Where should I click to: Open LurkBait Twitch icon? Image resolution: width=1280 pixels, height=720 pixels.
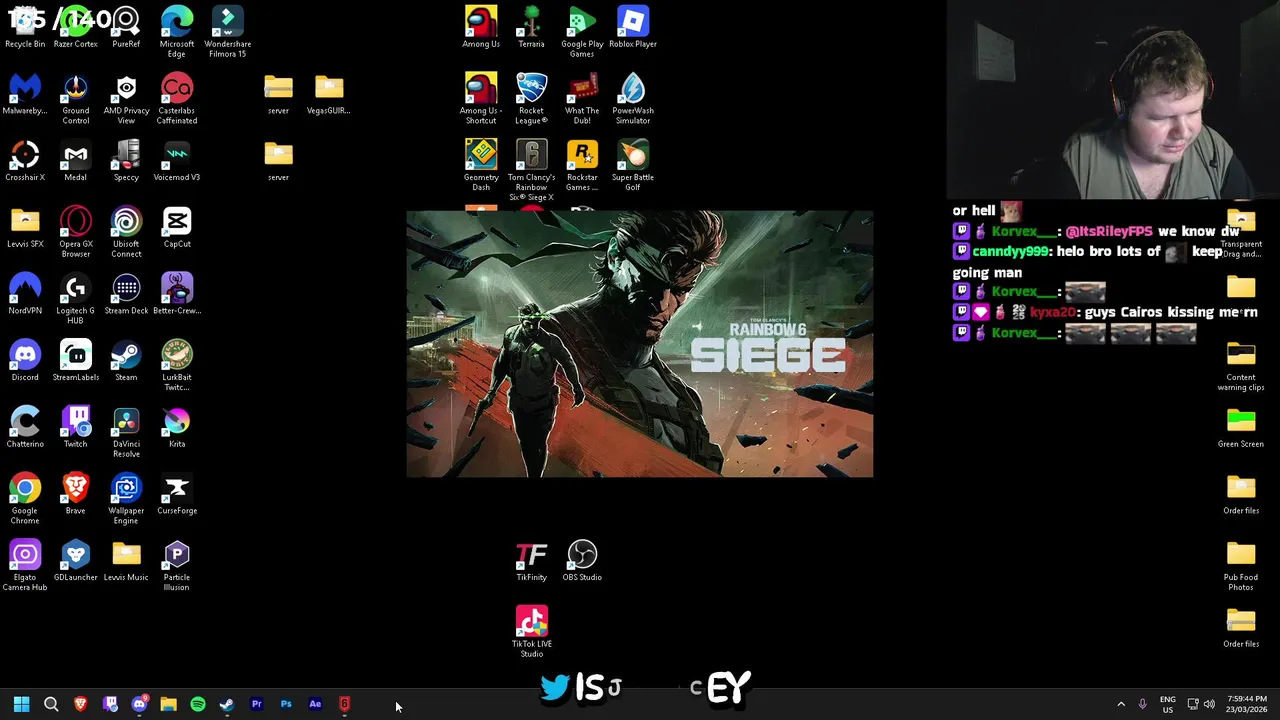(177, 366)
